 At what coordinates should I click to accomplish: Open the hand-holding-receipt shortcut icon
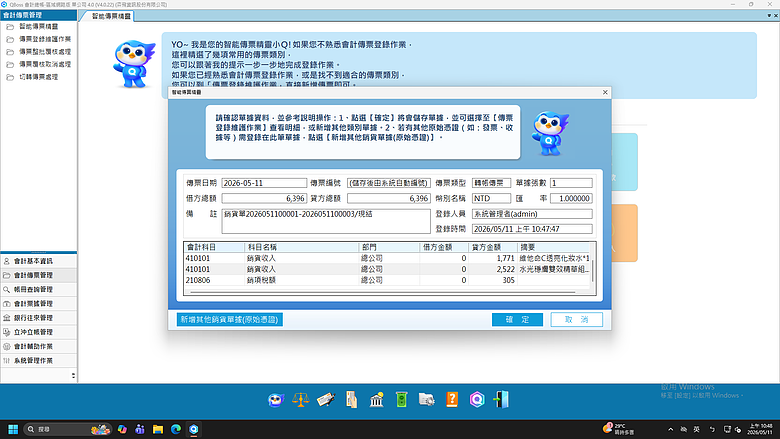[351, 400]
